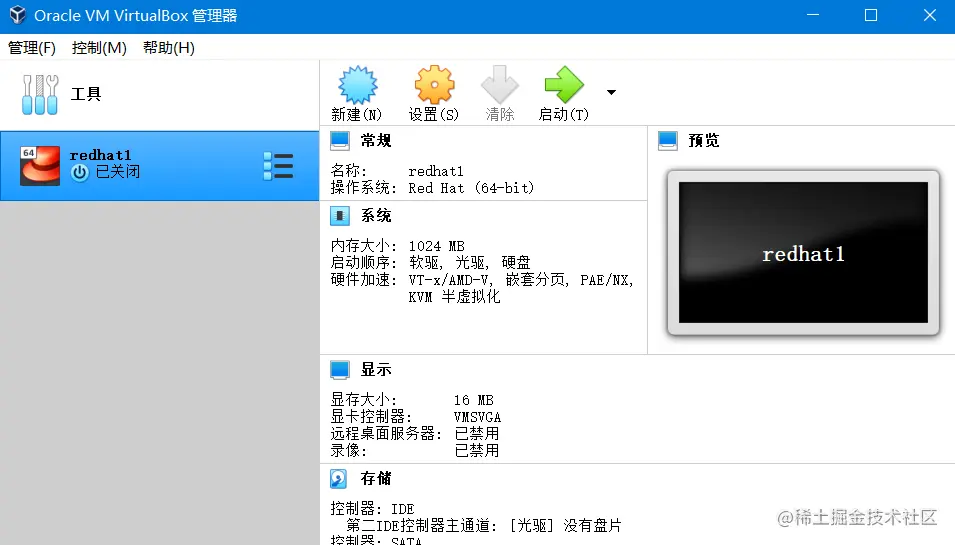Select the redhat1 virtual machine entry
Viewport: 955px width, 545px height.
160,166
